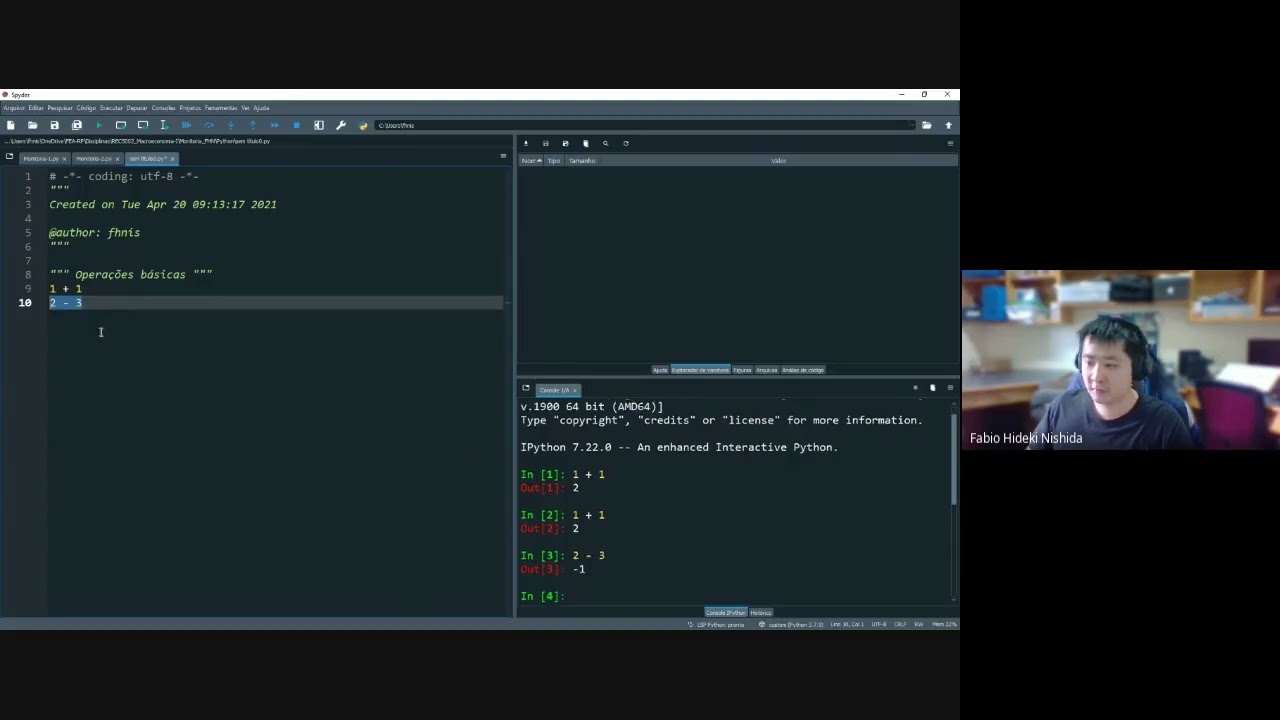This screenshot has width=1280, height=720.
Task: Step over the current line in debugger
Action: coord(209,125)
